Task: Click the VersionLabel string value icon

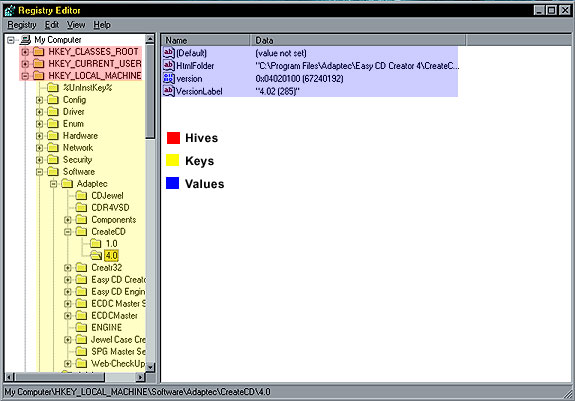Action: (168, 91)
